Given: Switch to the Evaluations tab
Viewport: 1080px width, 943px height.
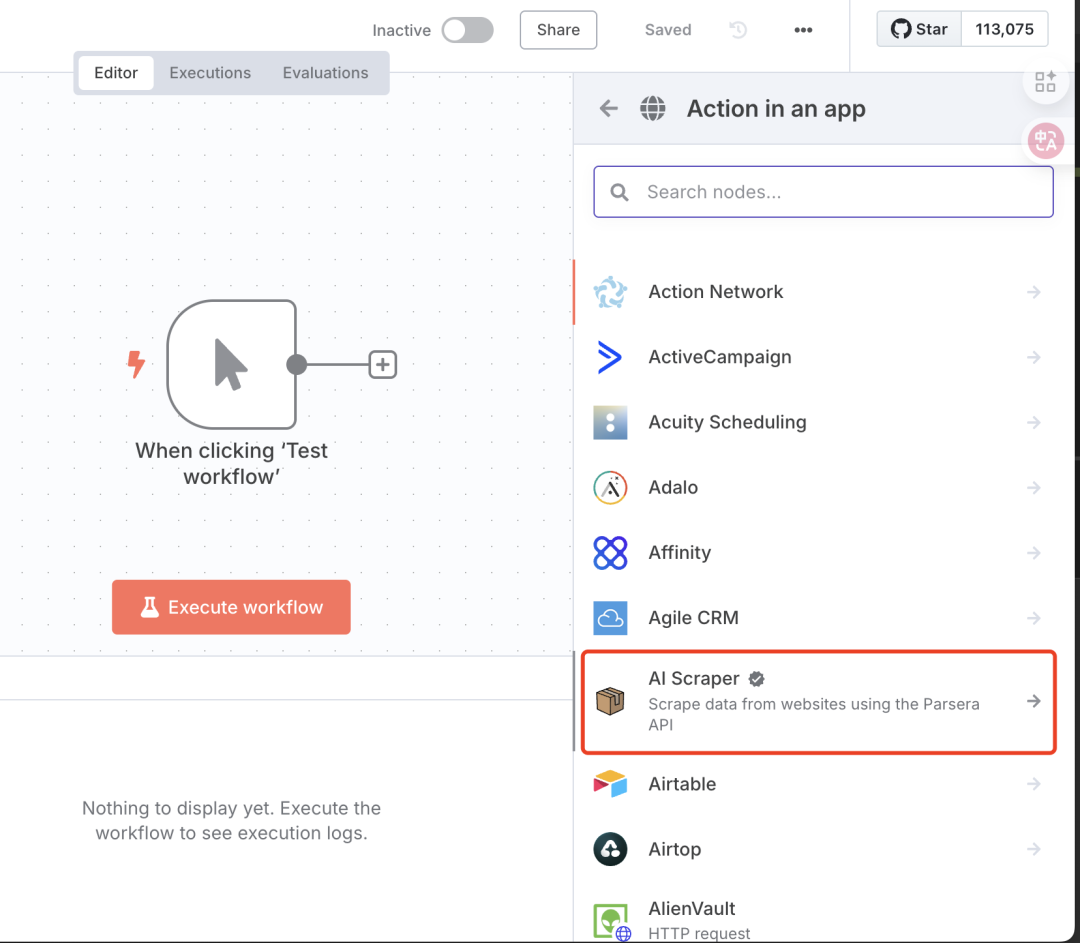Looking at the screenshot, I should (x=325, y=72).
